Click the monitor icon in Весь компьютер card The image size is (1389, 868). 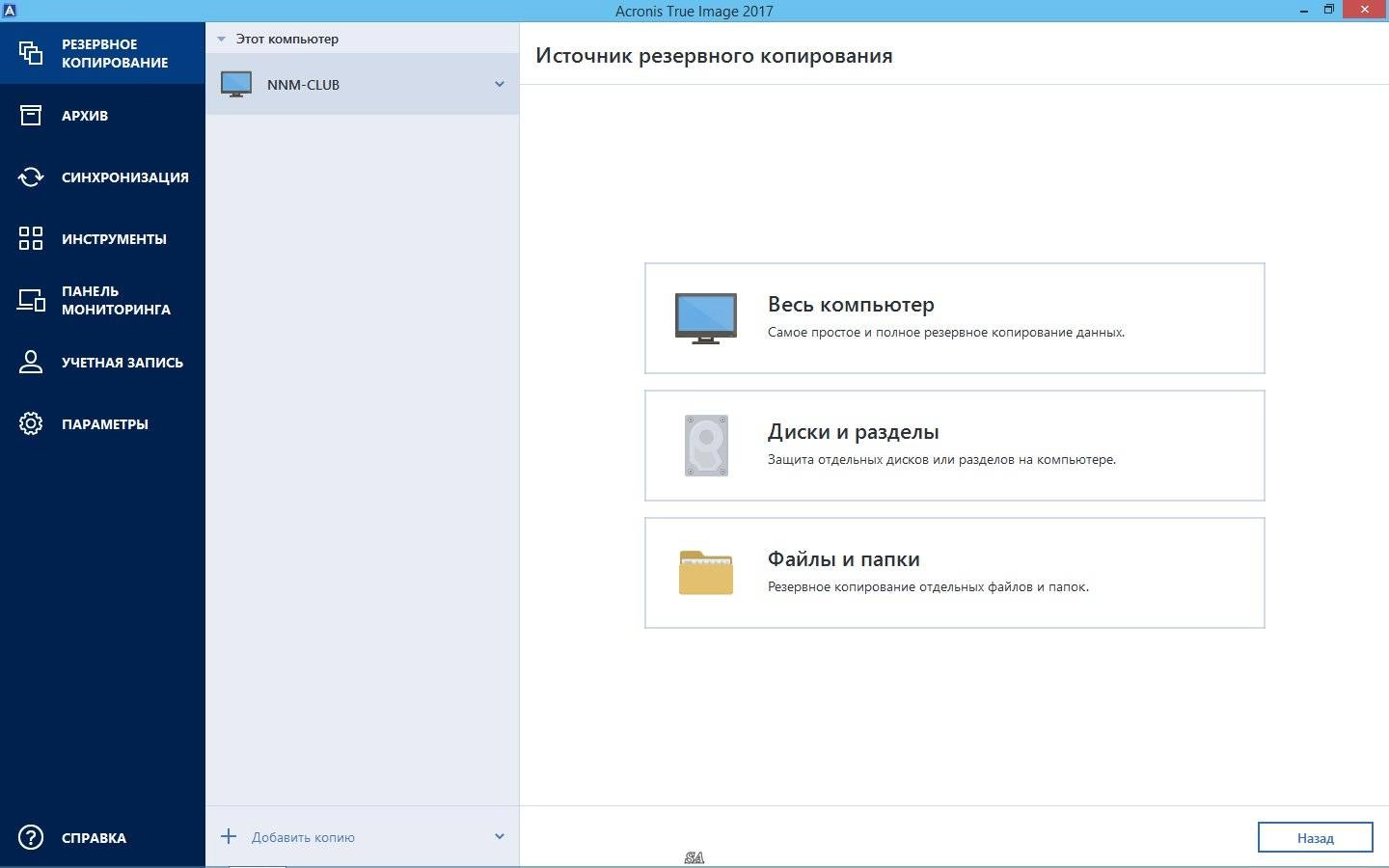point(706,318)
